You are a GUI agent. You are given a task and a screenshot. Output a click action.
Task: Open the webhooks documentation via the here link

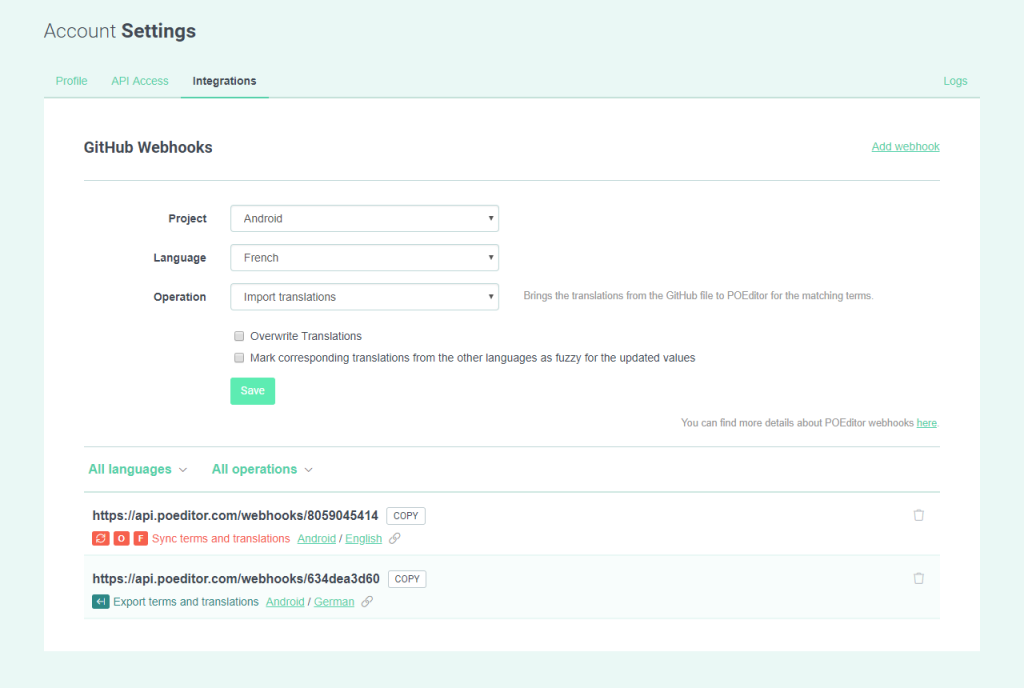click(926, 423)
